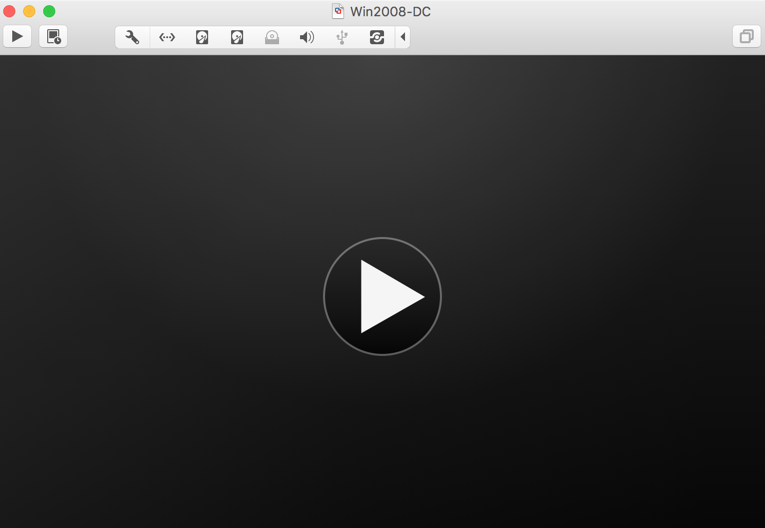The width and height of the screenshot is (765, 528).
Task: Close the Win2008-DC window with red button
Action: [9, 11]
